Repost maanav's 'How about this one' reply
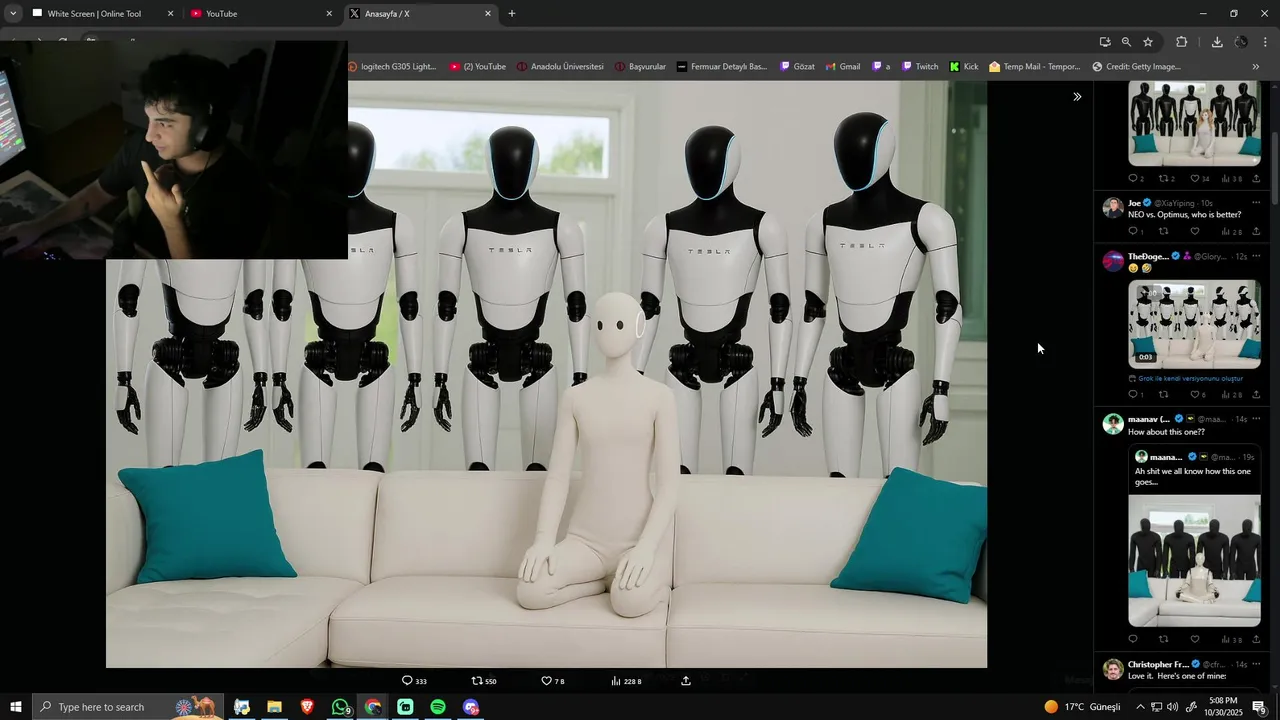This screenshot has height=720, width=1280. [x=1163, y=639]
